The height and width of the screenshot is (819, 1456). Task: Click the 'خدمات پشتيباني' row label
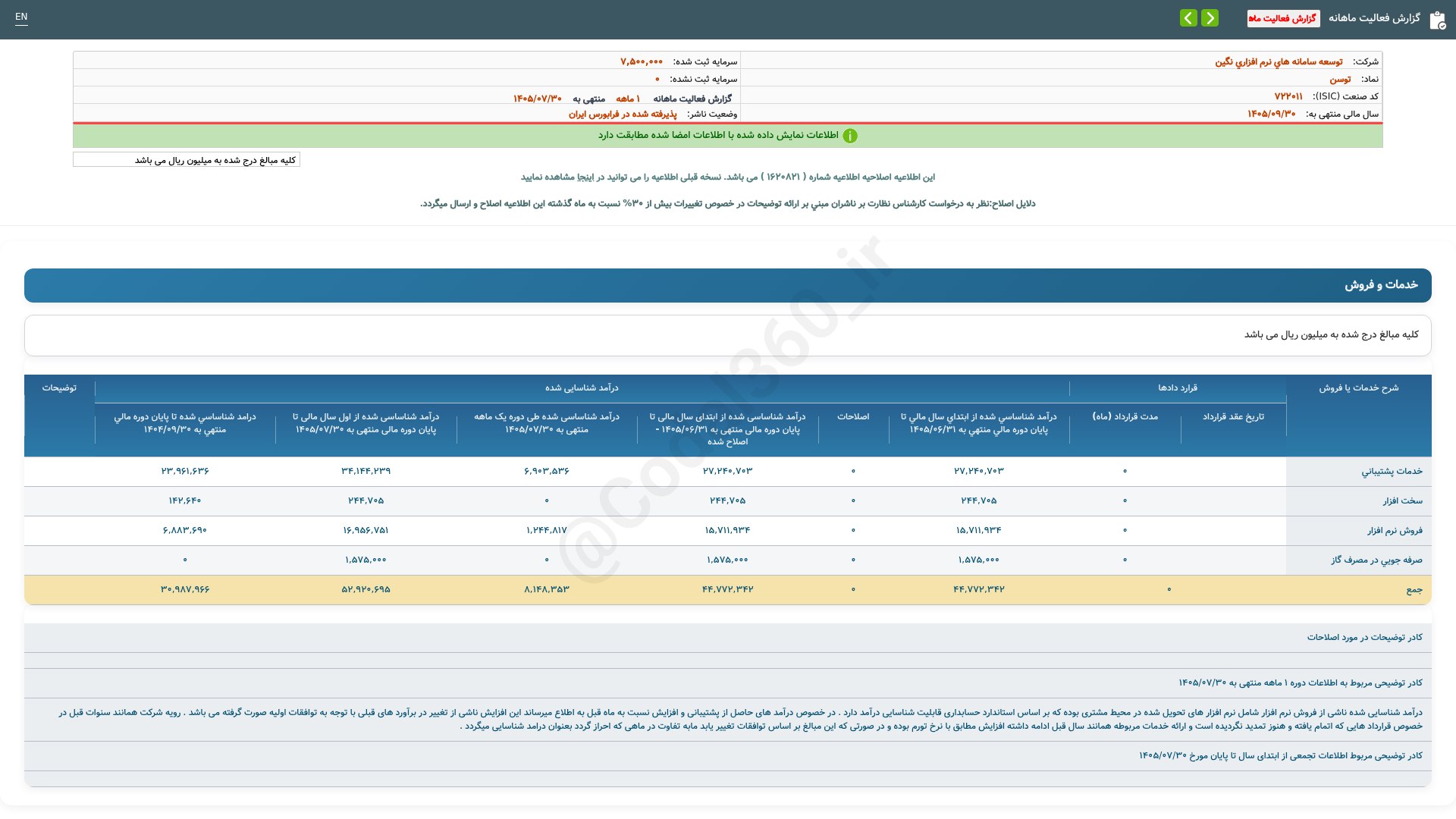[x=1392, y=472]
